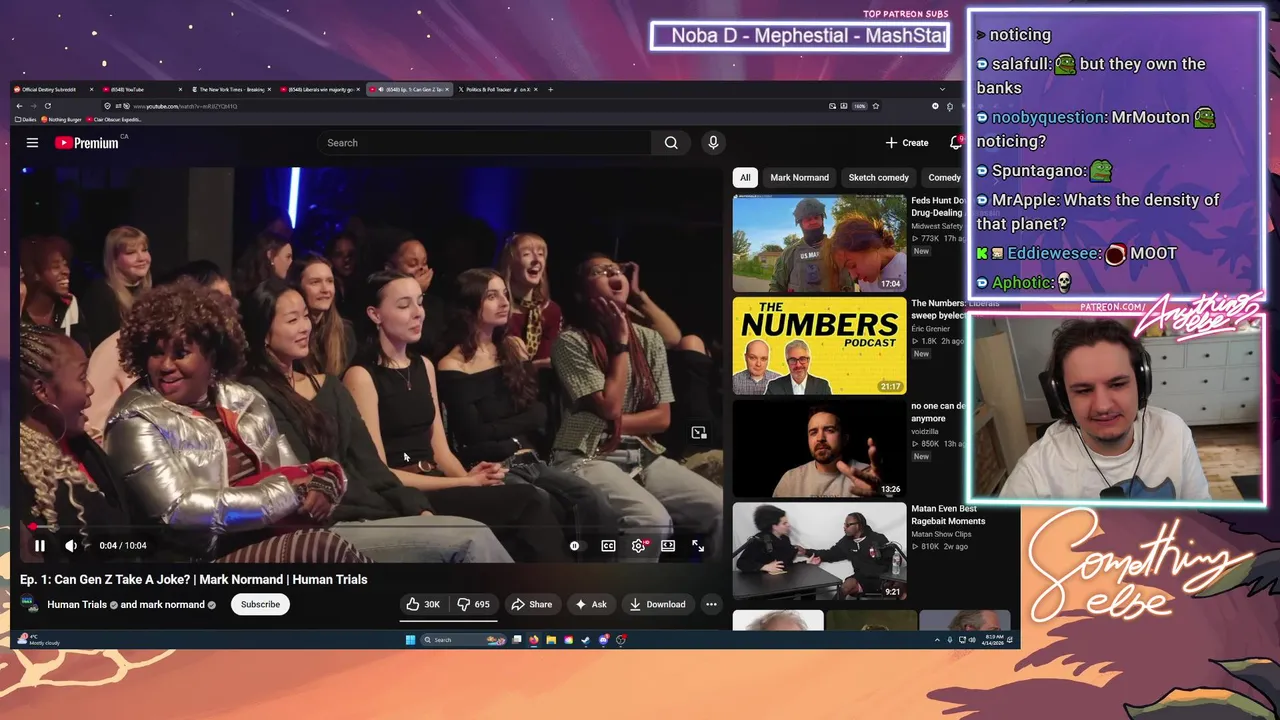Open more actions three-dot menu
The image size is (1280, 720).
click(711, 604)
